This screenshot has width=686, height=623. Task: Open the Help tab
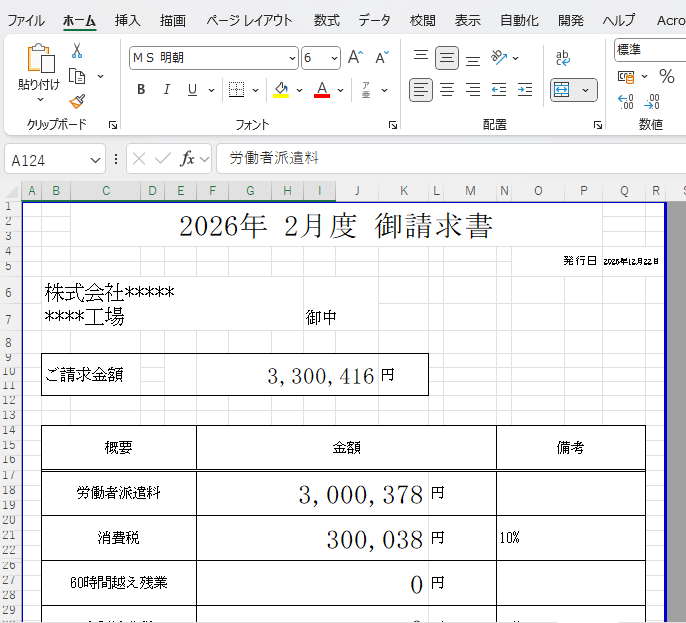pos(619,20)
